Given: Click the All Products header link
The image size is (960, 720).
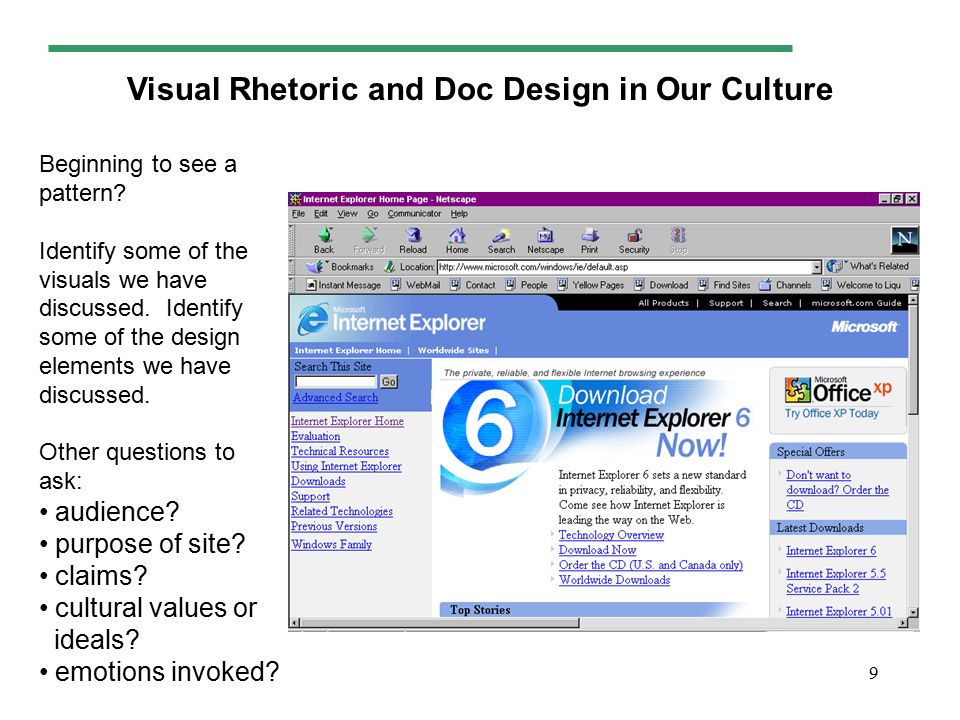Looking at the screenshot, I should (x=663, y=303).
